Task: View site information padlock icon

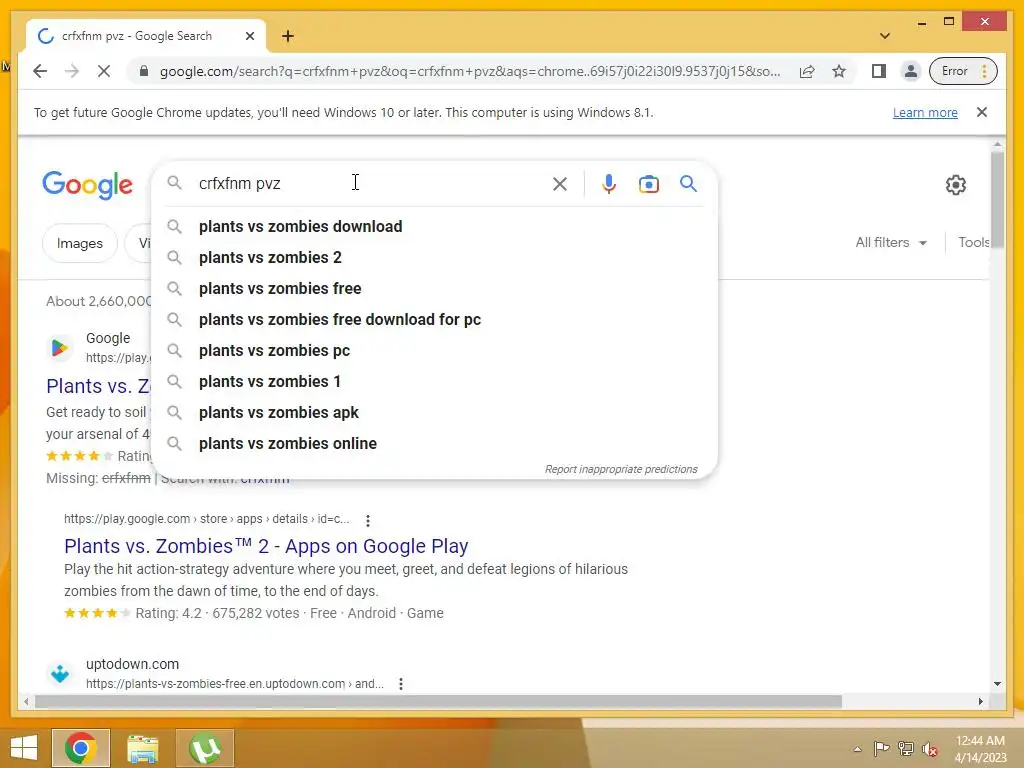Action: [x=144, y=71]
